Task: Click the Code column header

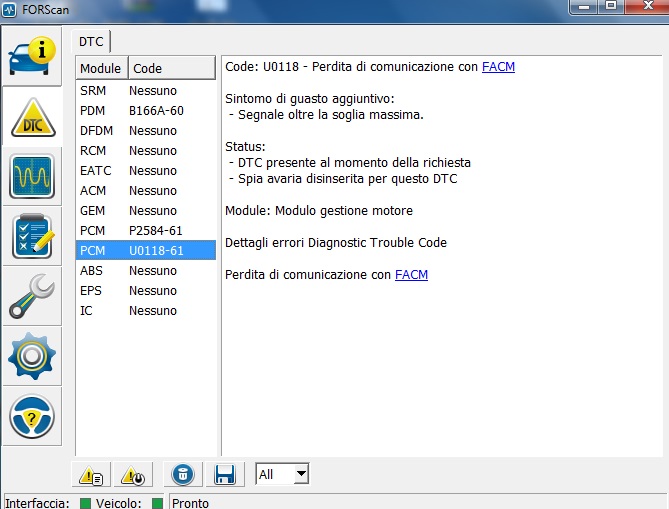Action: [172, 68]
